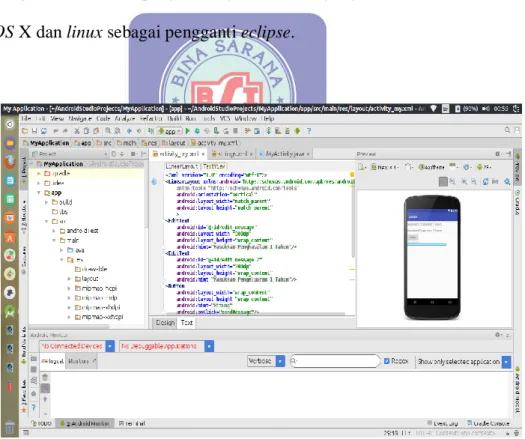The height and width of the screenshot is (439, 525).
Task: Click the Find magnifier icon
Action: [108, 131]
